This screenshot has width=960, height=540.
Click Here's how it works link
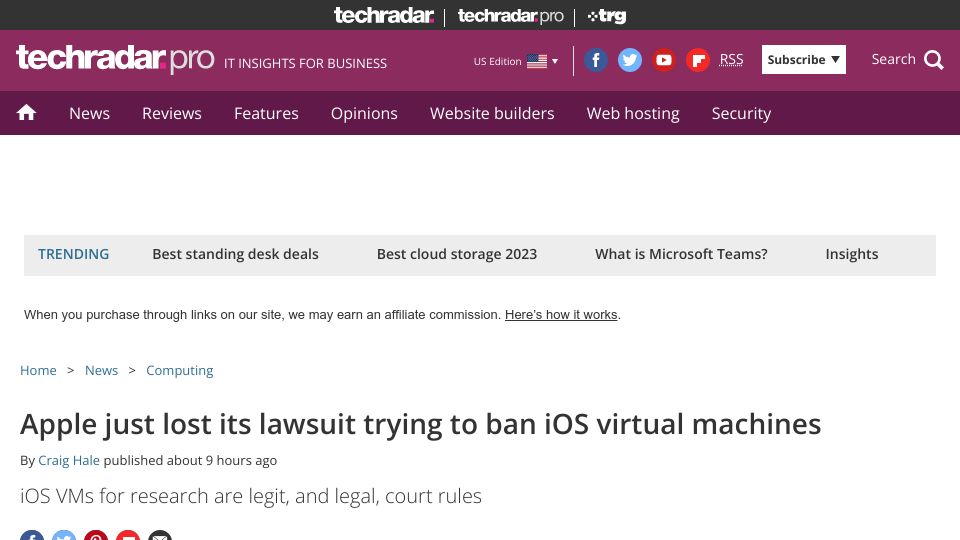561,315
